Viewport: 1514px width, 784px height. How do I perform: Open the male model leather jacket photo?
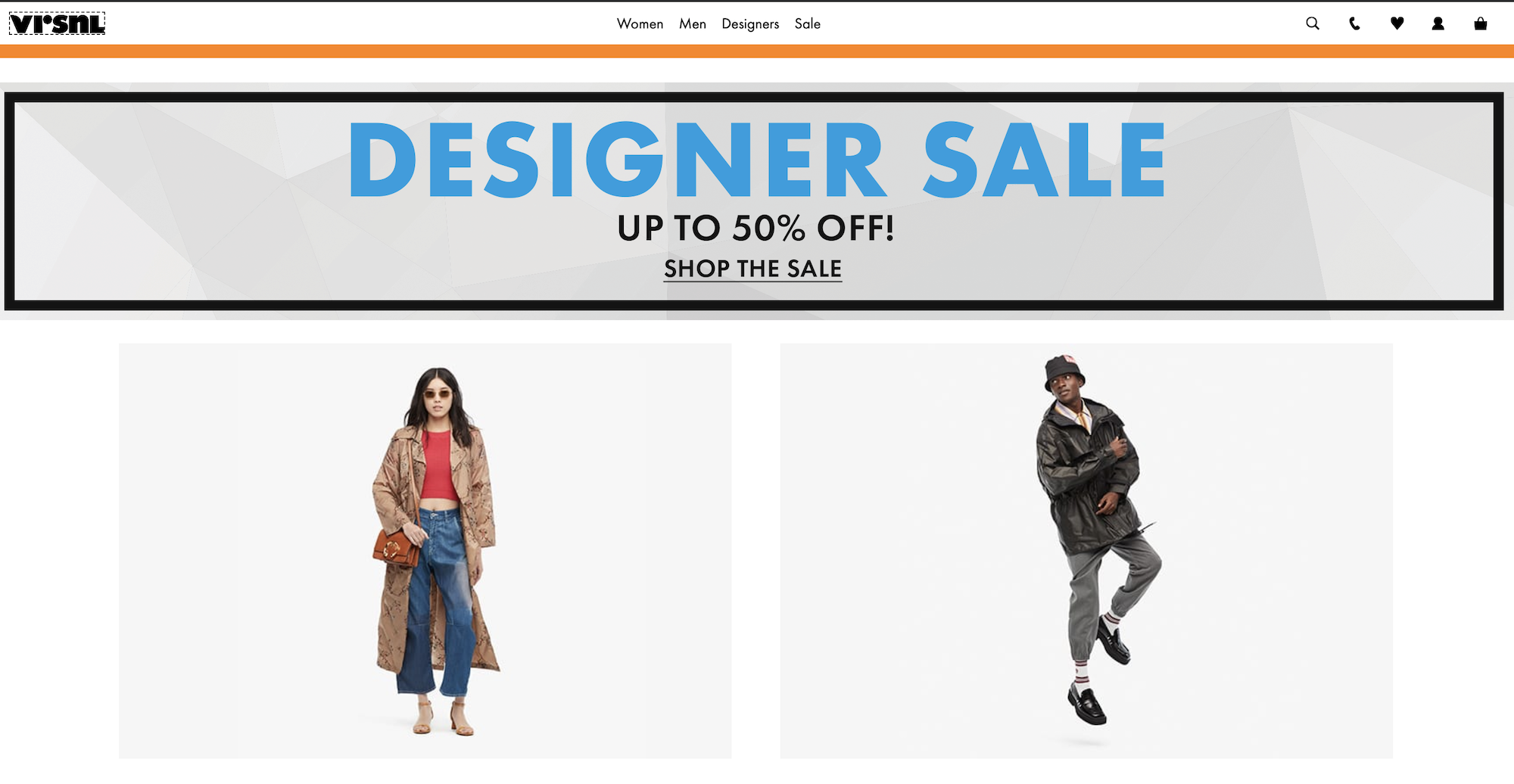coord(1086,551)
